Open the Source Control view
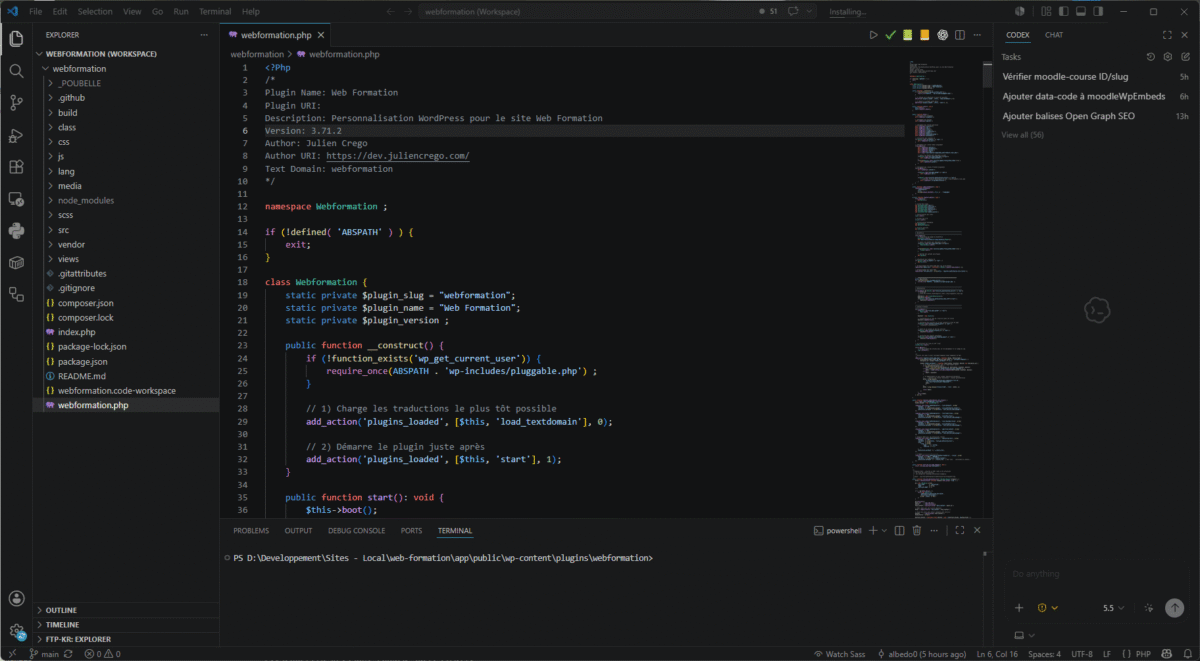1200x661 pixels. pyautogui.click(x=16, y=103)
